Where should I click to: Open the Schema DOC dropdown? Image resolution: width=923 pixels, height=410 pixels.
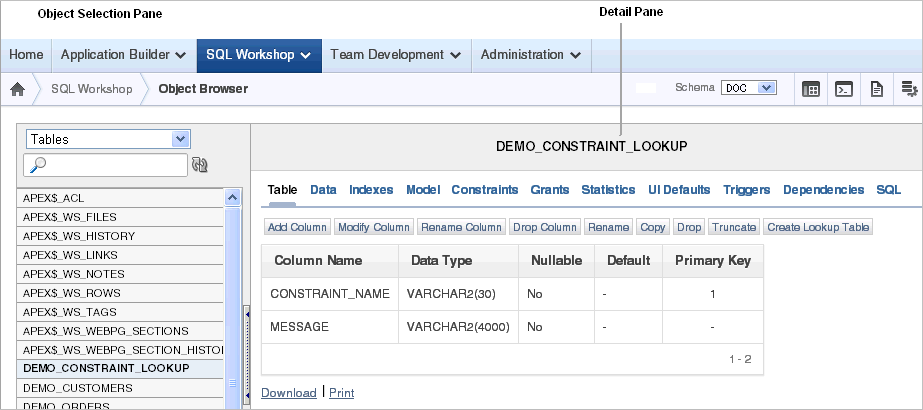coord(749,88)
